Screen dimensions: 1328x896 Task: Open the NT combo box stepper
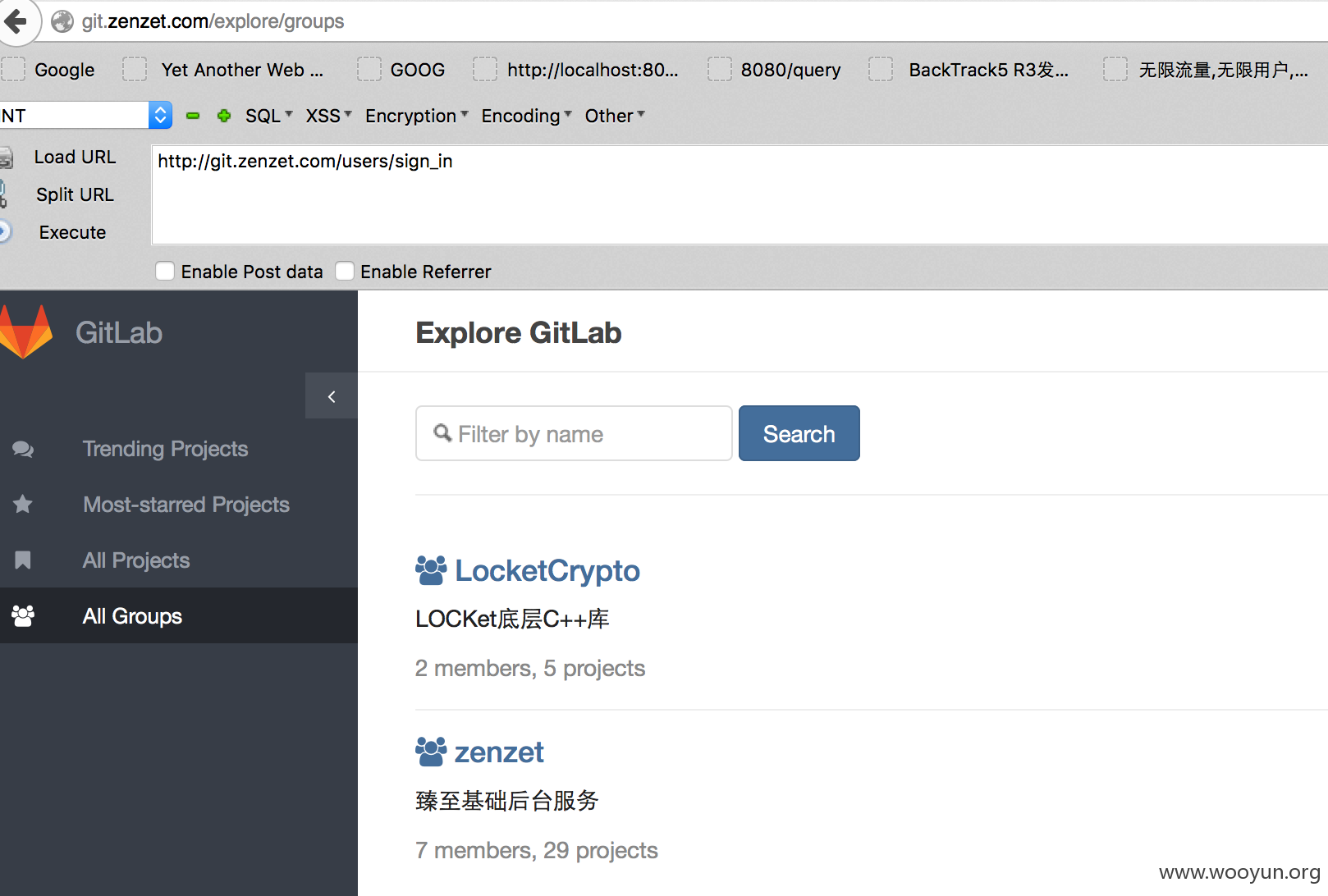(x=161, y=115)
